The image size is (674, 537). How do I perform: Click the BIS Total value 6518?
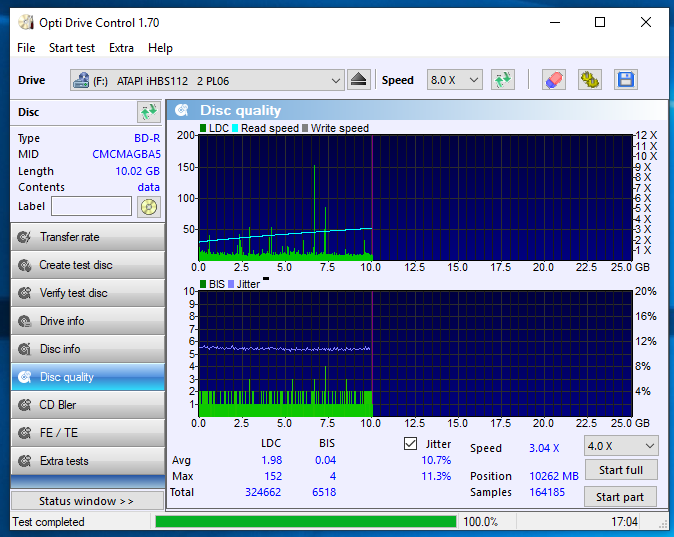pos(324,492)
